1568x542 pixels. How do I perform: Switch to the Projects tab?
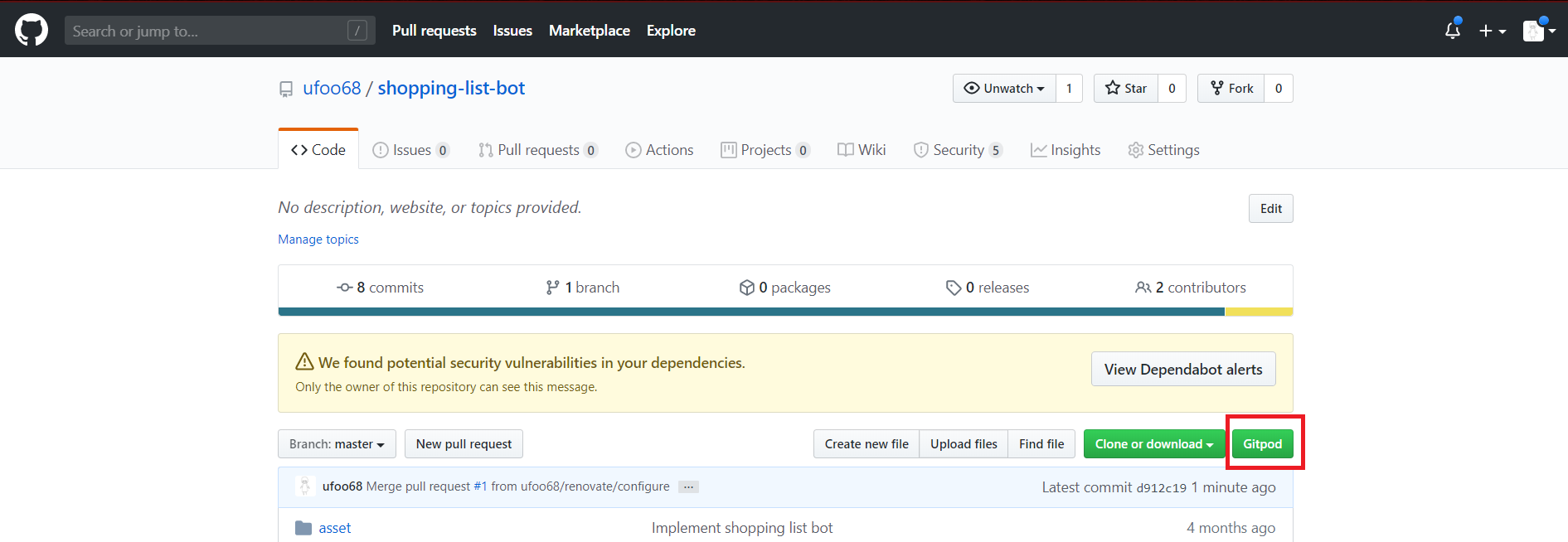[x=765, y=150]
